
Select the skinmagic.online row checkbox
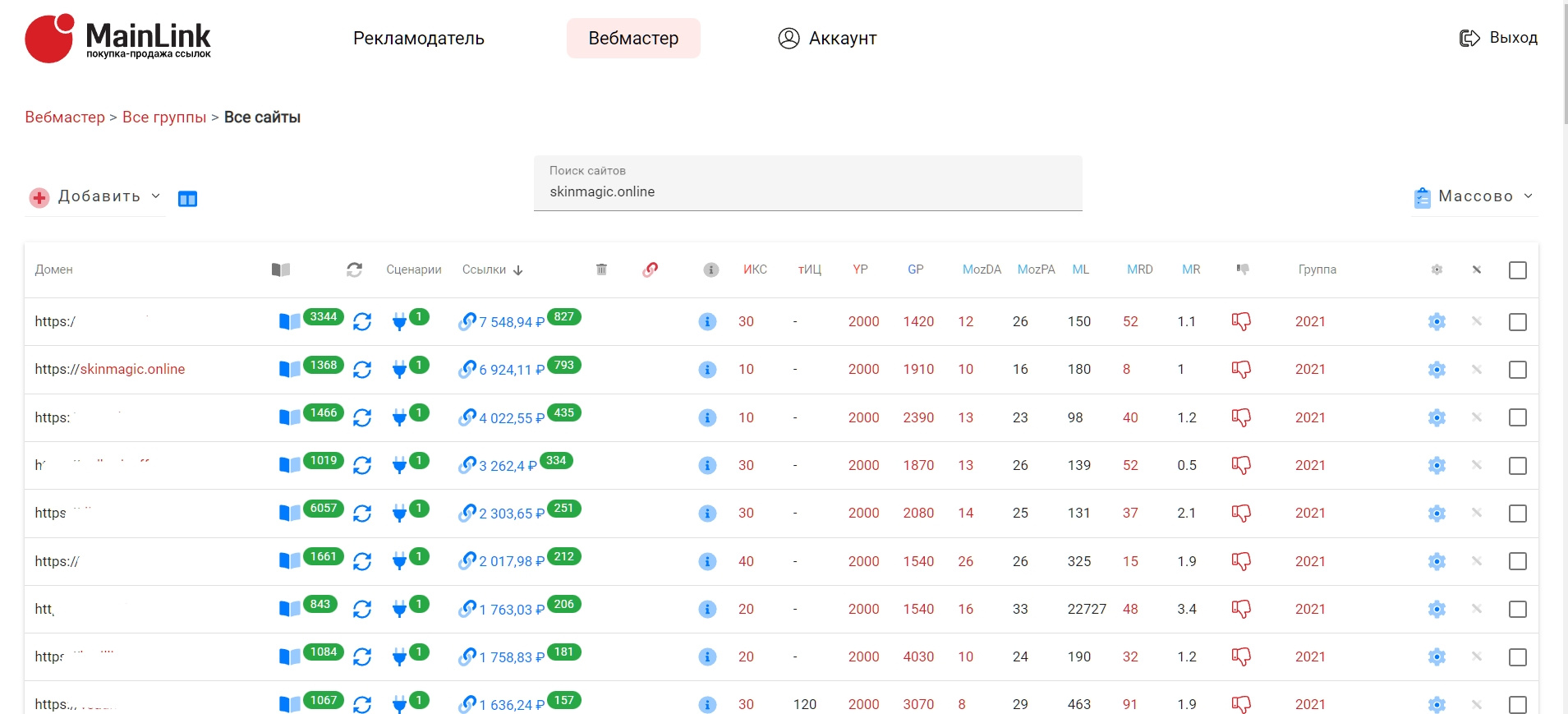point(1518,370)
